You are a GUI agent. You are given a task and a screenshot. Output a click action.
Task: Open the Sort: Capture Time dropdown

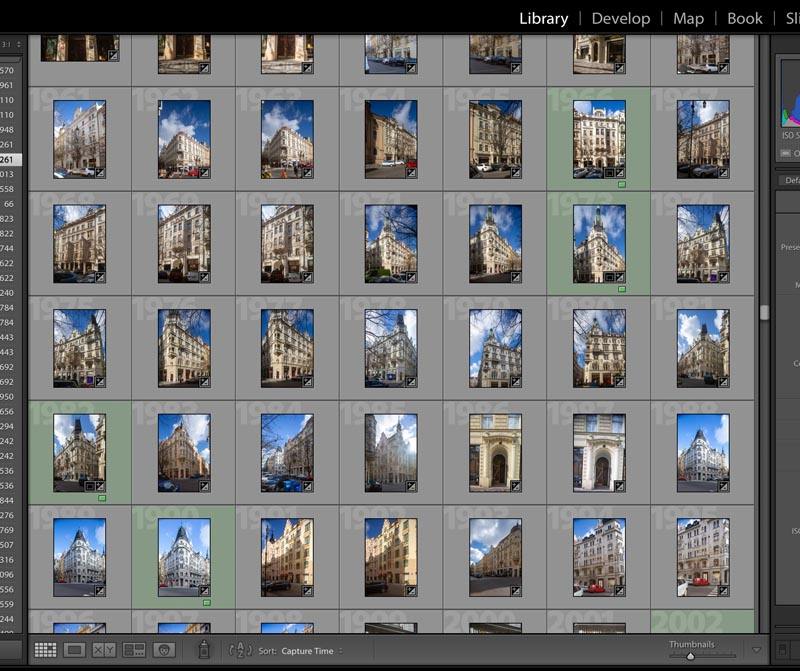coord(301,651)
